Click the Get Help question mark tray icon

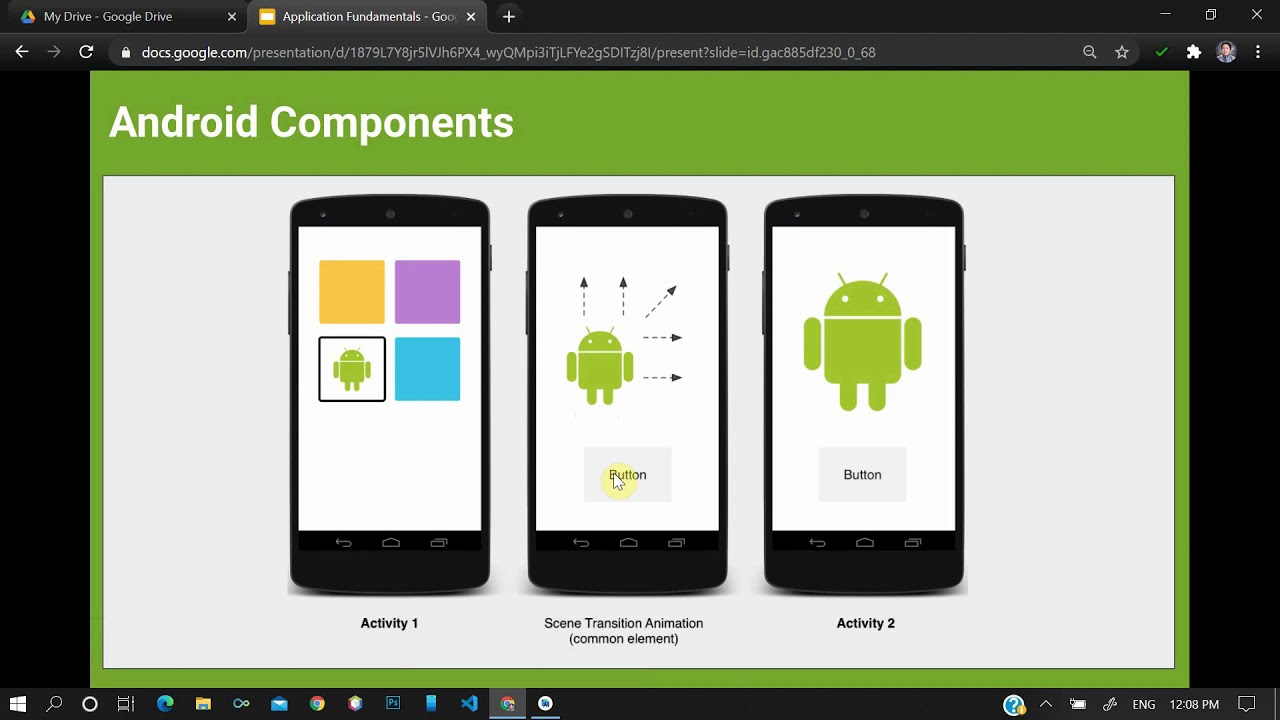pyautogui.click(x=1014, y=704)
